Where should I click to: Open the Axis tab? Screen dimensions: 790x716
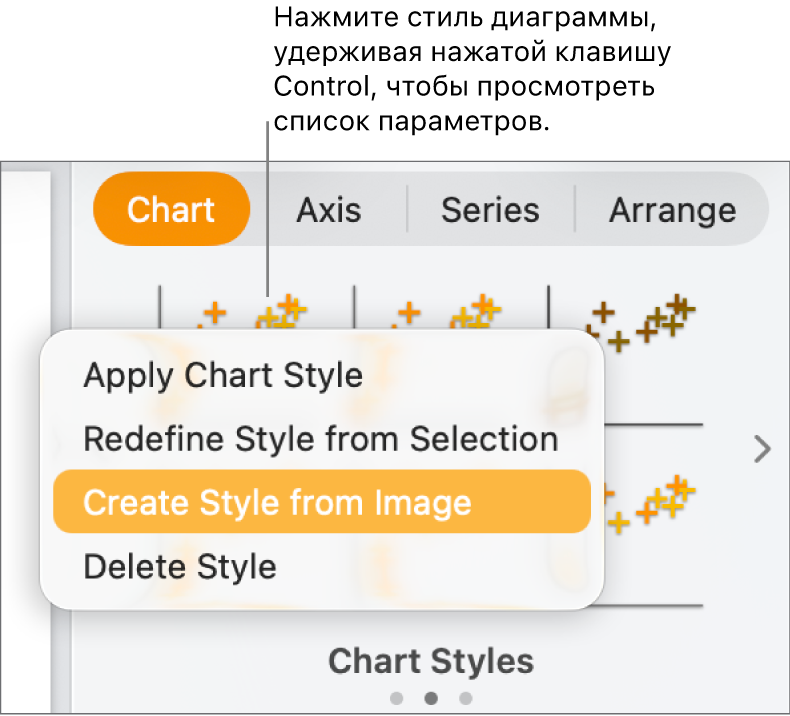click(x=329, y=210)
